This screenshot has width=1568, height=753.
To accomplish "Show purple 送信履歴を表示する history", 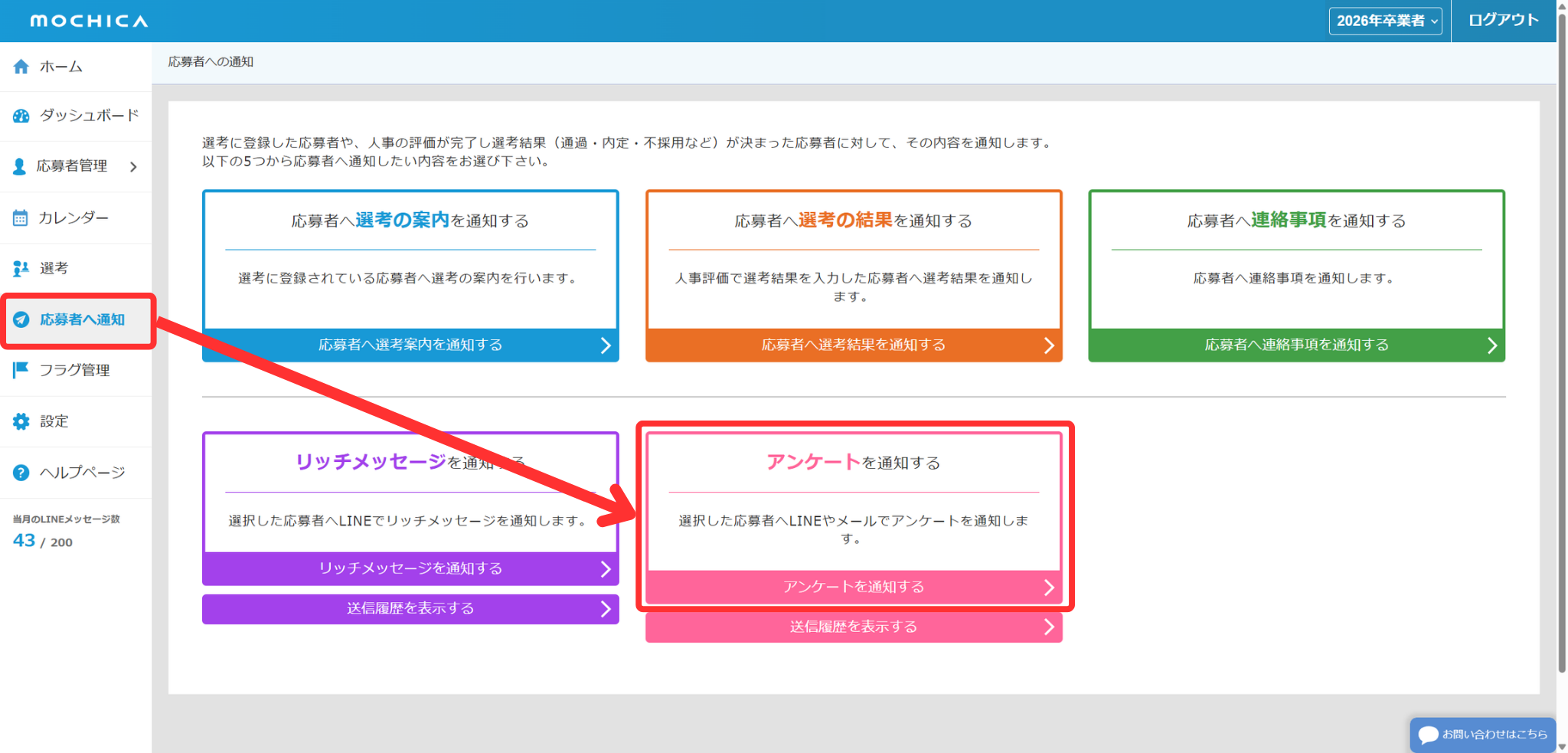I will tap(410, 609).
